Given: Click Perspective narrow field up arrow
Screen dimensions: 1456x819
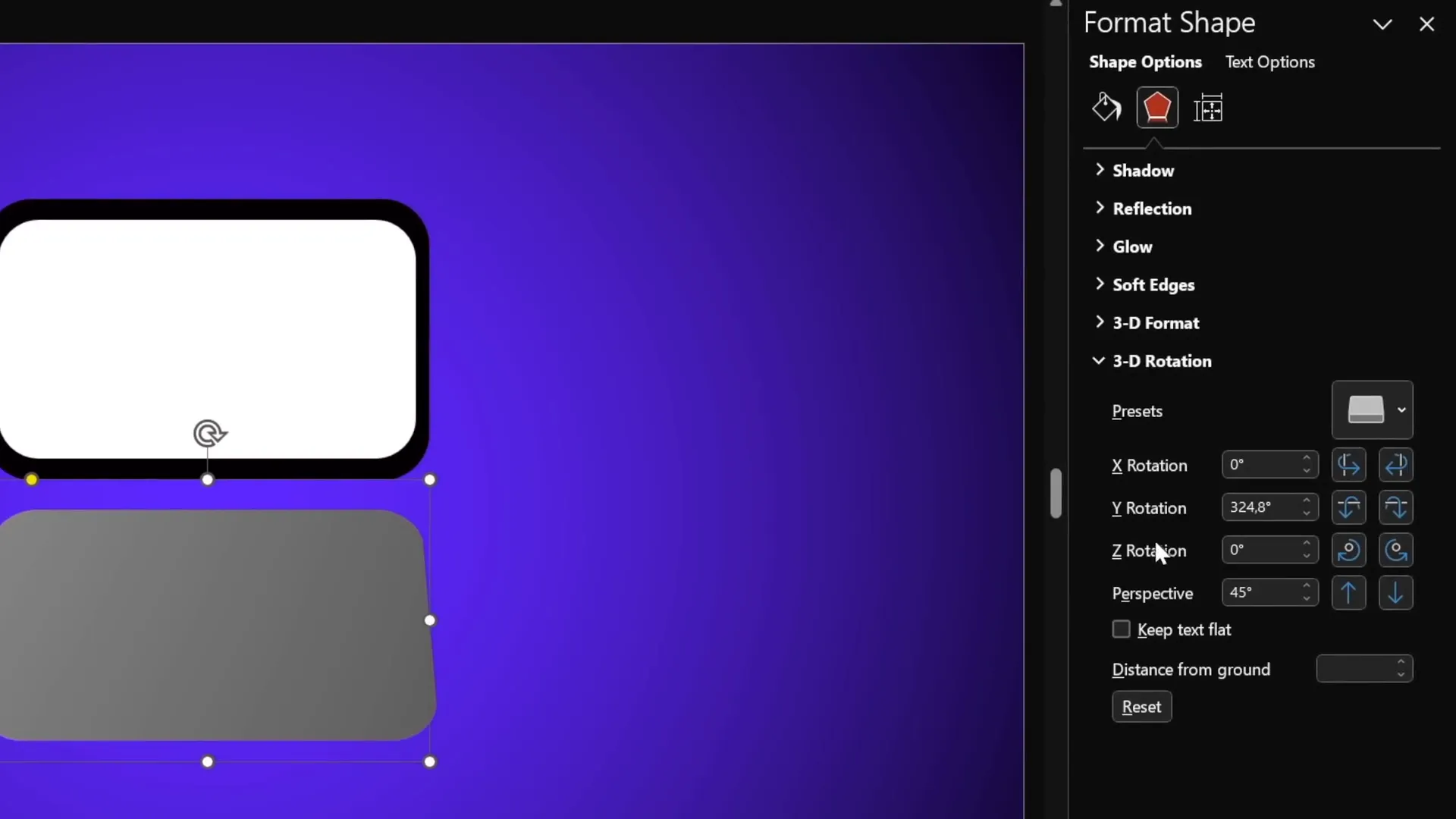Looking at the screenshot, I should coord(1348,592).
